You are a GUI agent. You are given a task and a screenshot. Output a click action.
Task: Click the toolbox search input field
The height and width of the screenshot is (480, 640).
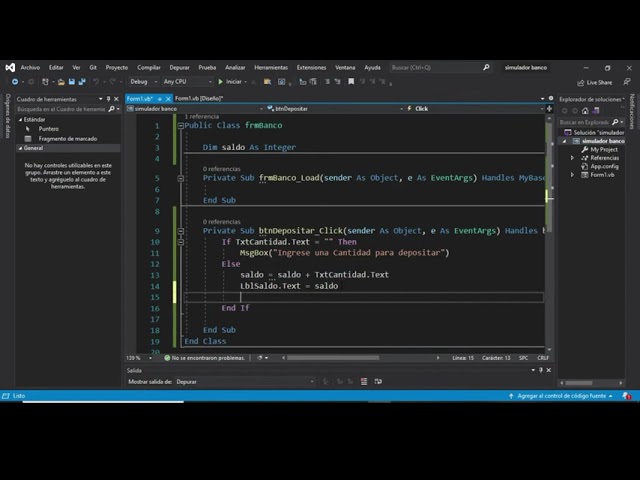click(x=61, y=109)
